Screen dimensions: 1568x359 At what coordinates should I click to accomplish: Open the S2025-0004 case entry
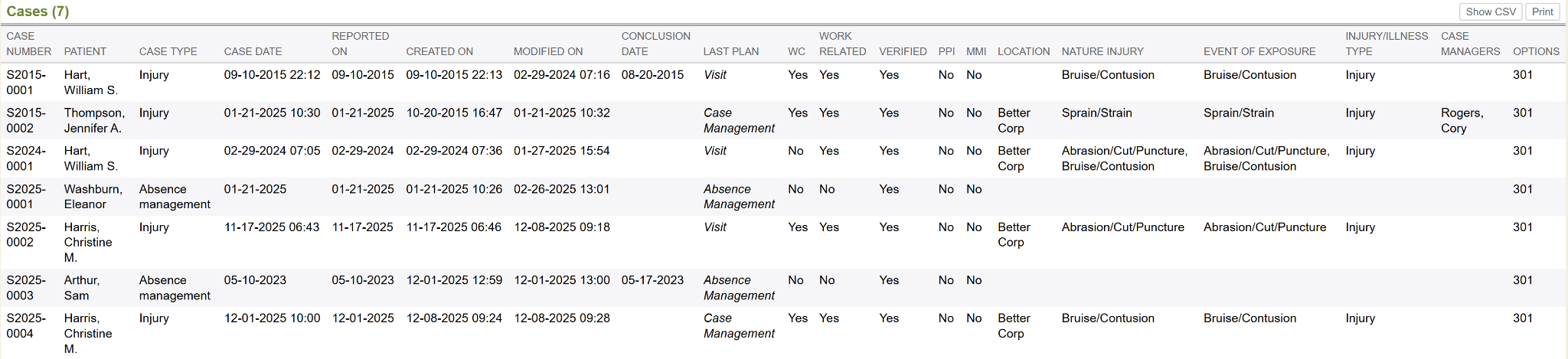click(x=26, y=326)
